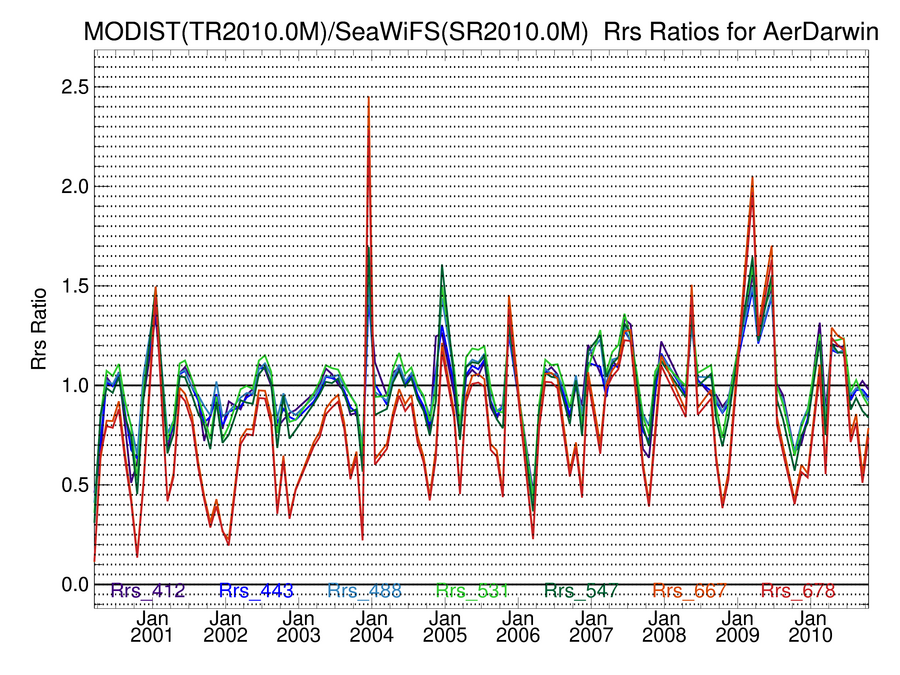The image size is (900, 675).
Task: Pick the Jan 2004 x-axis label
Action: pos(371,627)
